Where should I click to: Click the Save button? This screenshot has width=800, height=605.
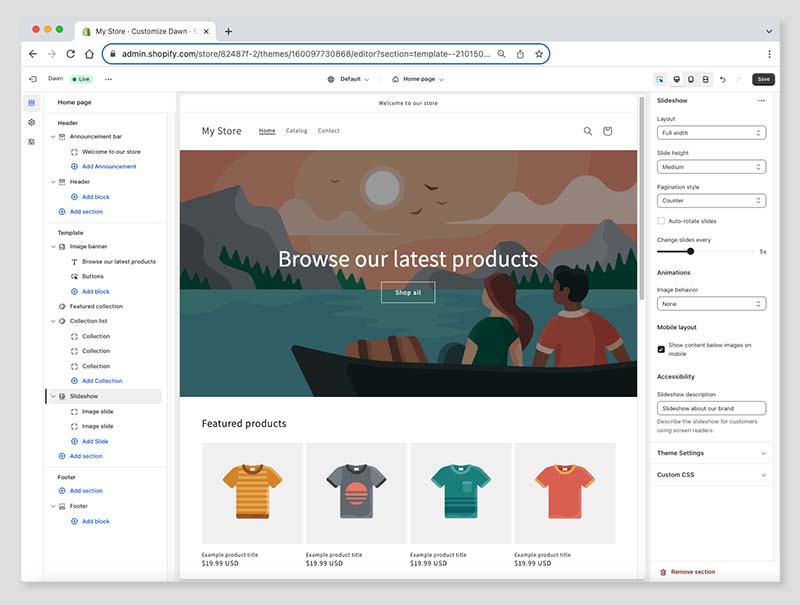(763, 79)
